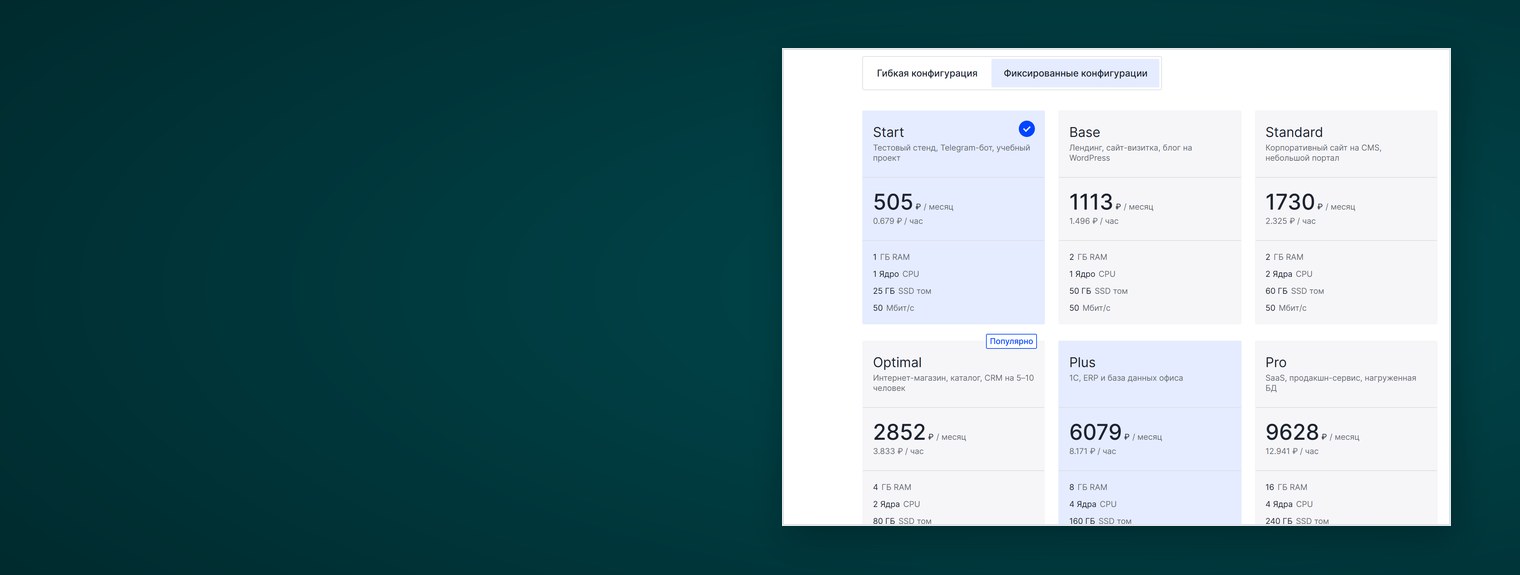Choose the Standard plan card

click(1346, 217)
